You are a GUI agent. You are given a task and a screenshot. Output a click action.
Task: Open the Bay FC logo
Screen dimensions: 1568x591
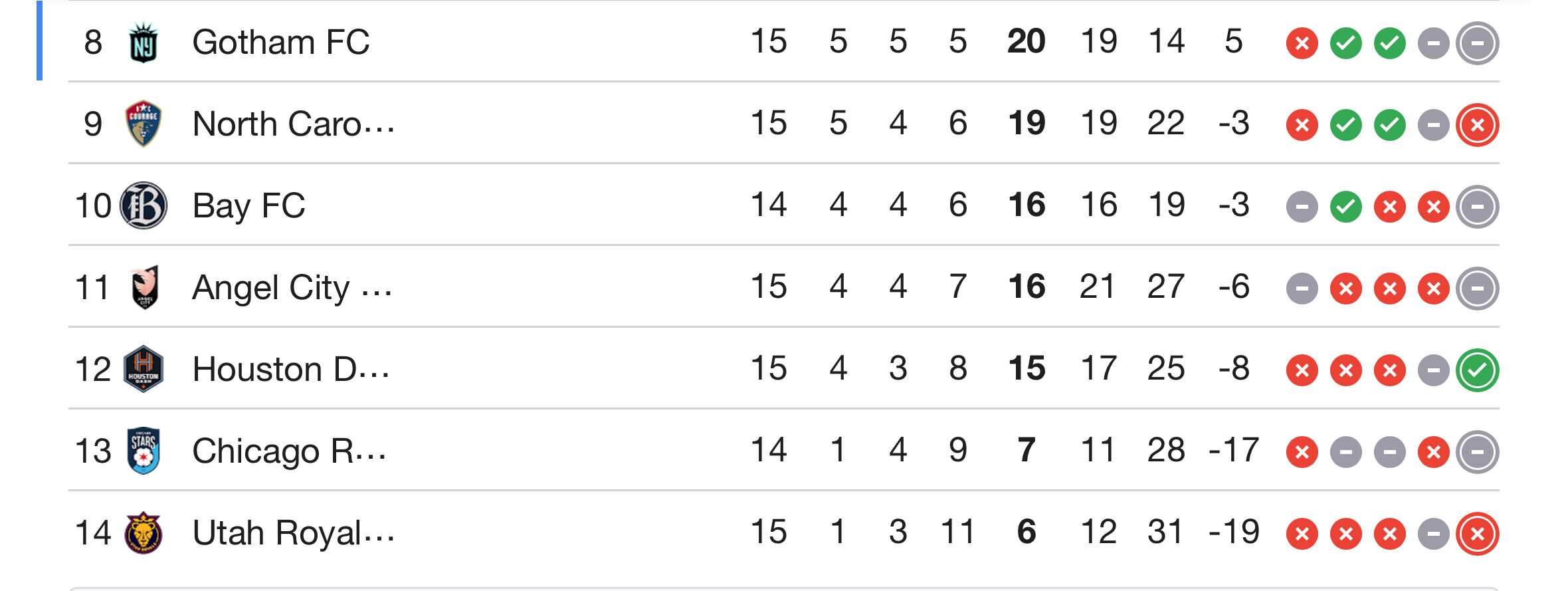(x=144, y=205)
